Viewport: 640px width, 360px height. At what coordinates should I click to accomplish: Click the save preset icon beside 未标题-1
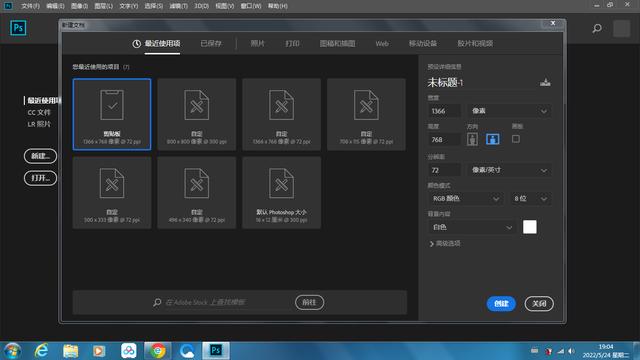tap(545, 82)
